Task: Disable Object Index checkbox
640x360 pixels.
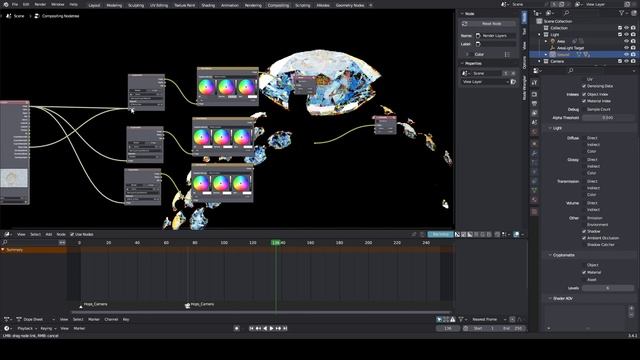Action: [x=584, y=94]
